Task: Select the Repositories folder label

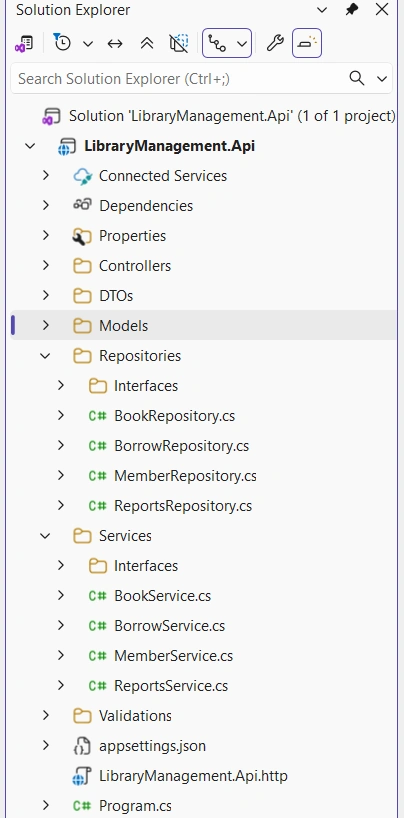Action: [x=140, y=356]
